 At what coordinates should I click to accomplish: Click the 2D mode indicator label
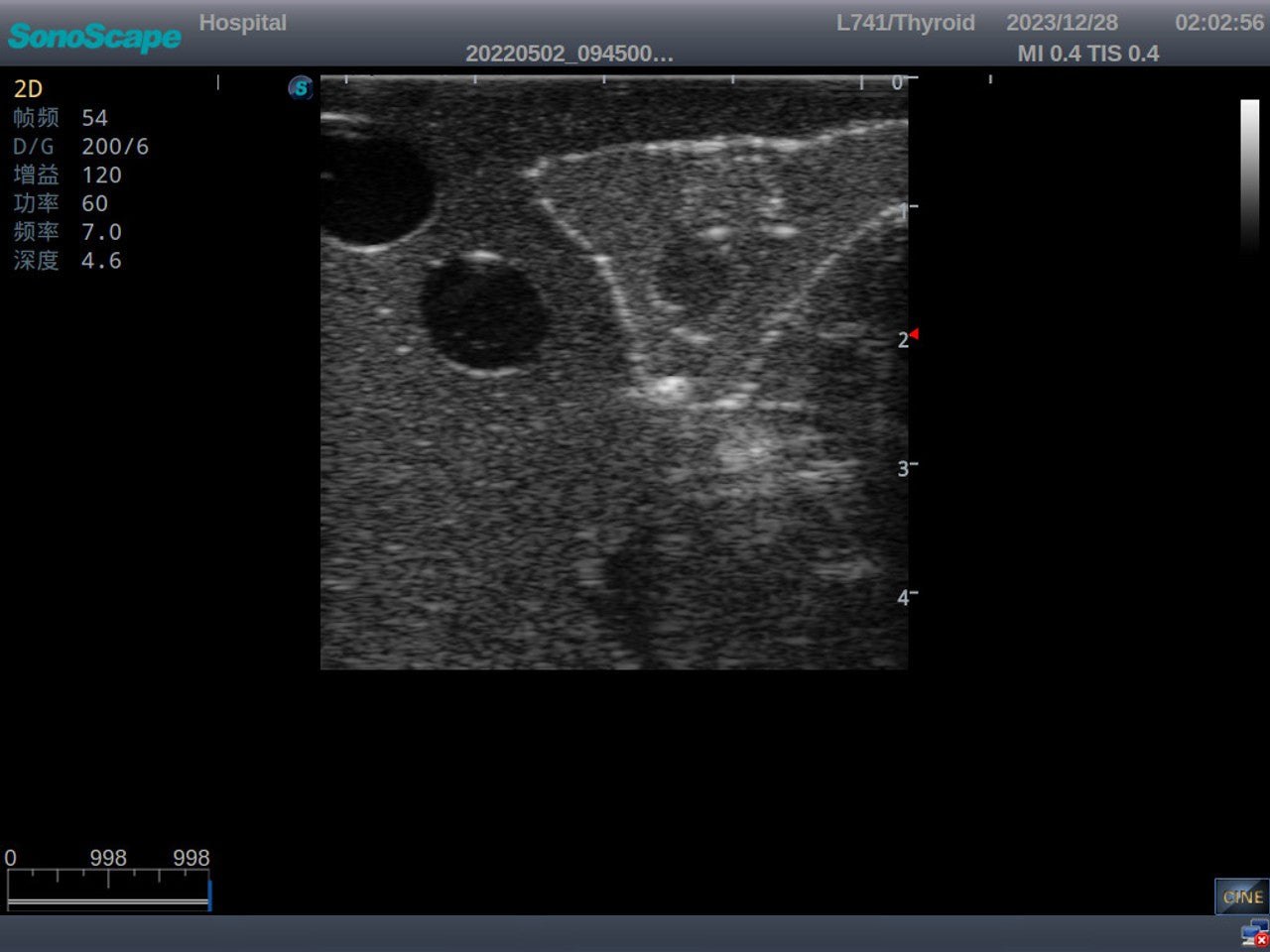tap(27, 88)
